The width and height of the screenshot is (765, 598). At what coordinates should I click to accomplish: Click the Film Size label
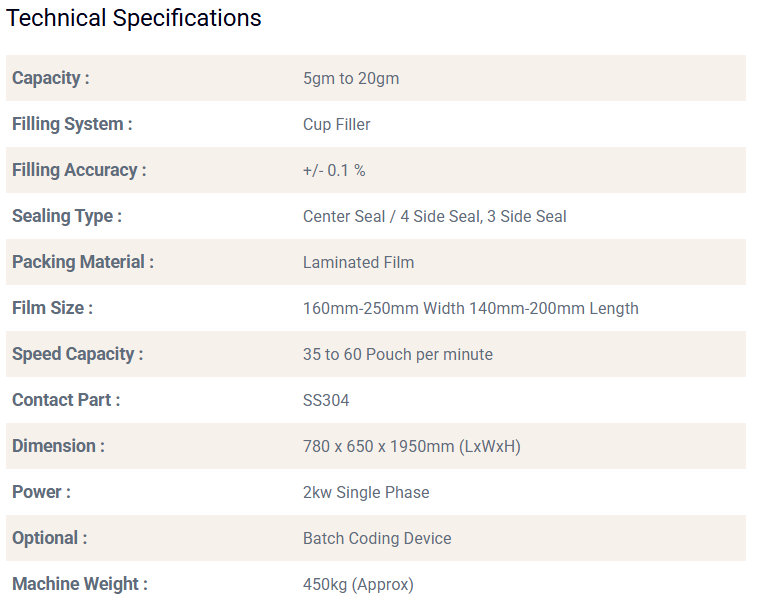pos(52,308)
